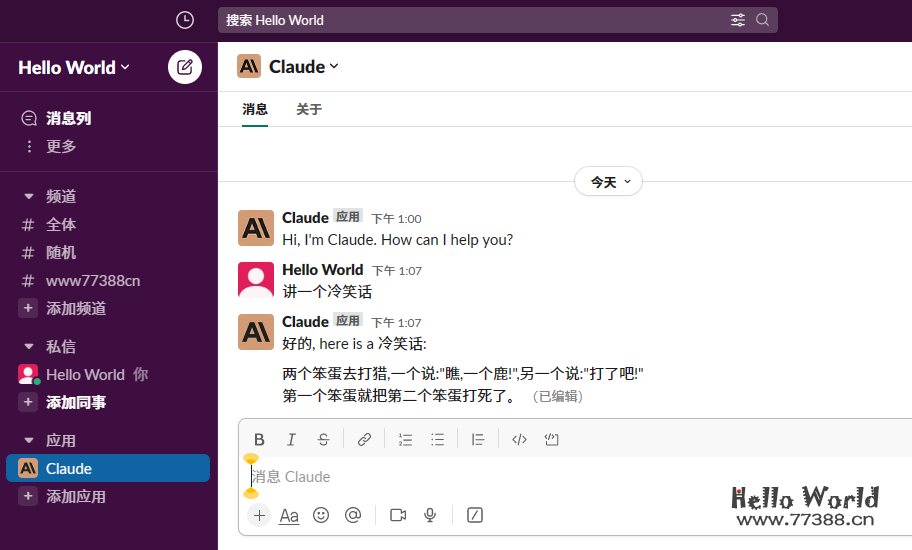
Task: Insert a block quote
Action: 478,440
